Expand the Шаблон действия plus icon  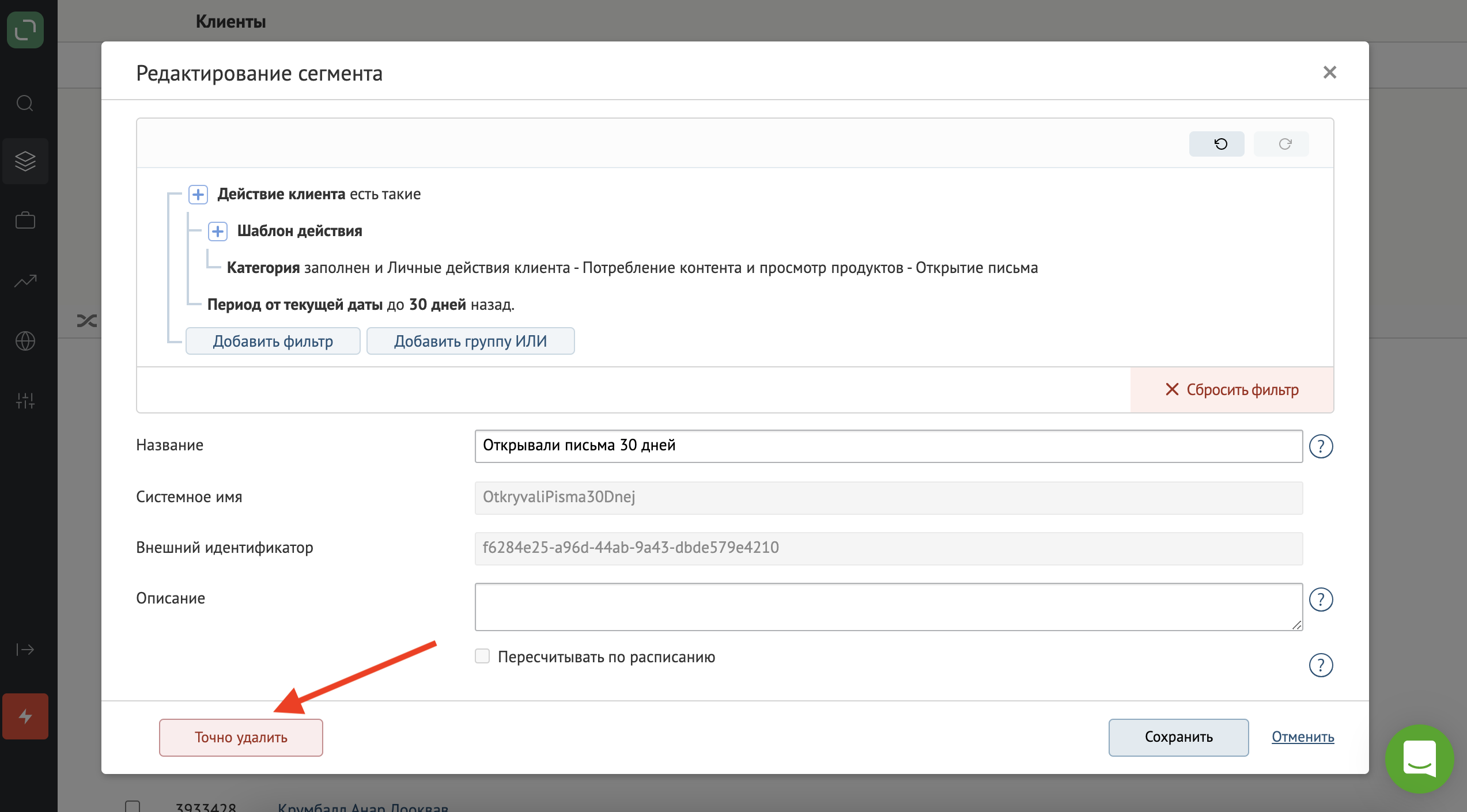tap(218, 232)
